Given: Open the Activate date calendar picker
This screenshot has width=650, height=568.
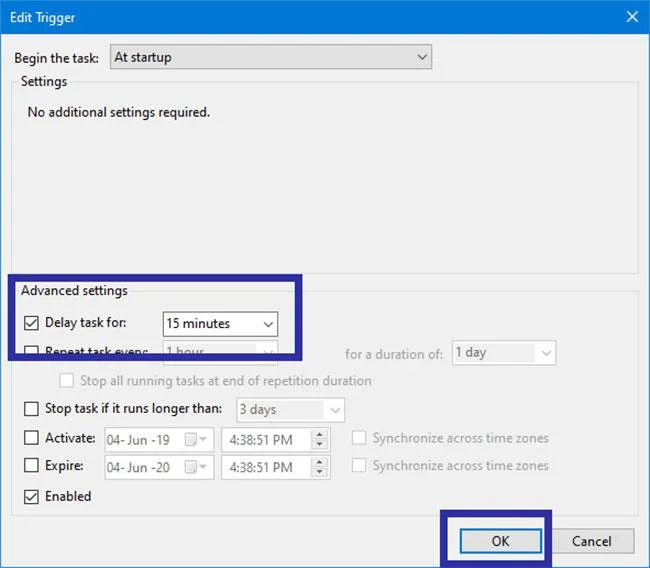Looking at the screenshot, I should [195, 439].
